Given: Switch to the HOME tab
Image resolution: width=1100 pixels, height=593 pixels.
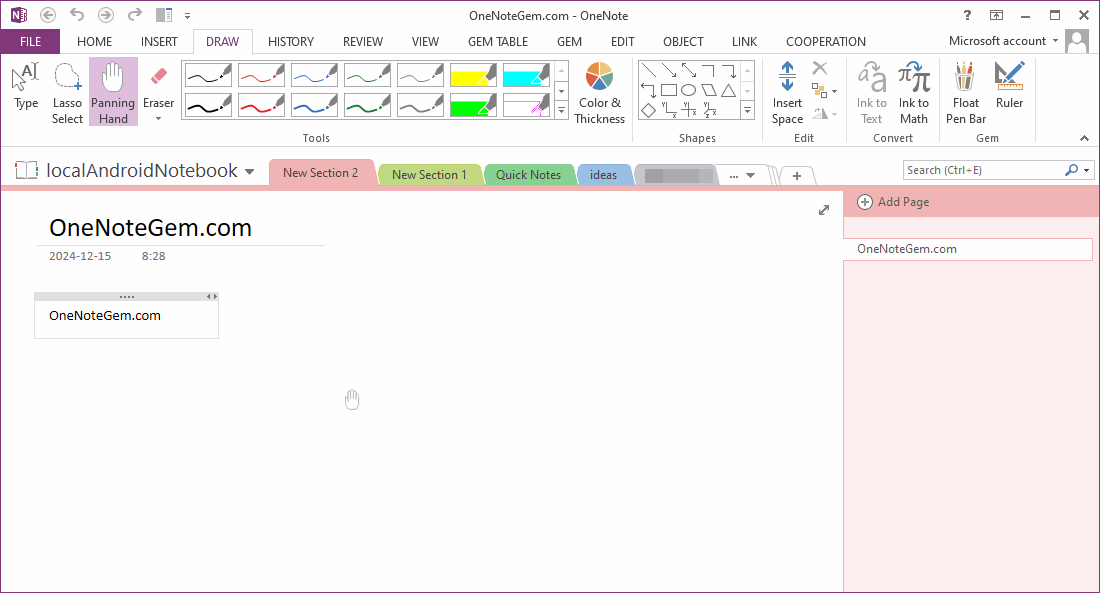Looking at the screenshot, I should tap(95, 41).
